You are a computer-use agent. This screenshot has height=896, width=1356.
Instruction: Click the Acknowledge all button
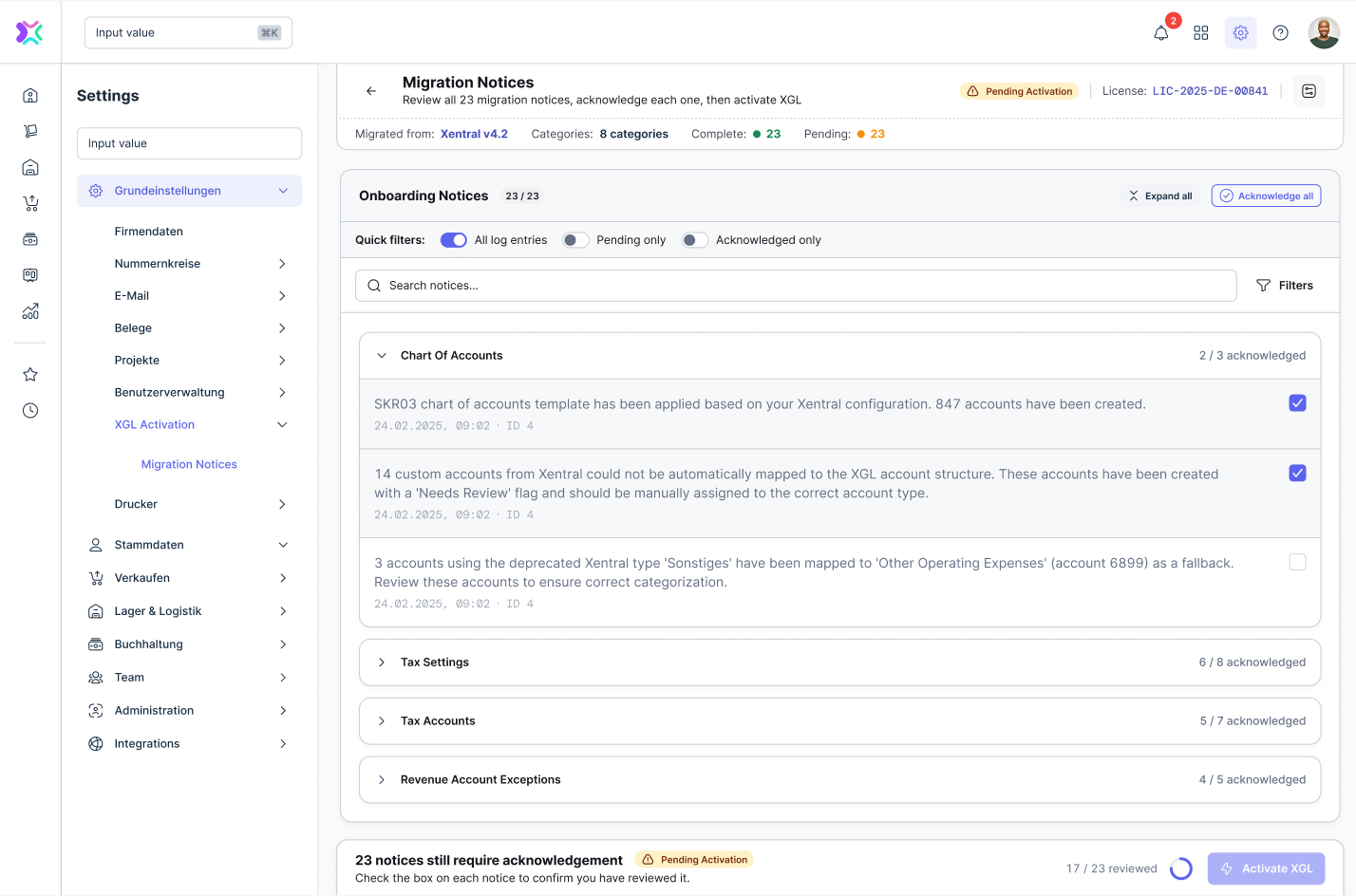click(x=1266, y=196)
